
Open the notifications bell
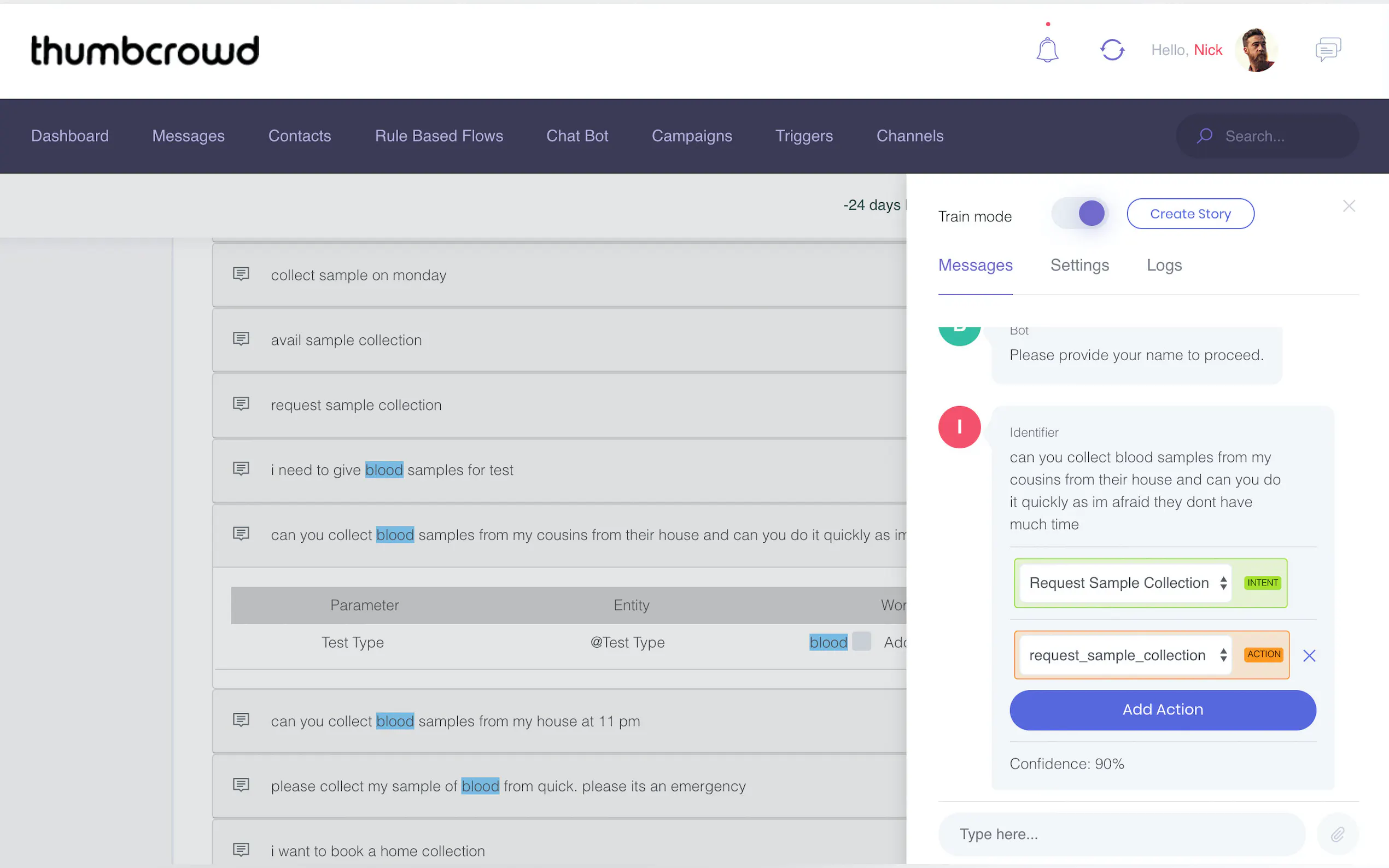pyautogui.click(x=1047, y=50)
